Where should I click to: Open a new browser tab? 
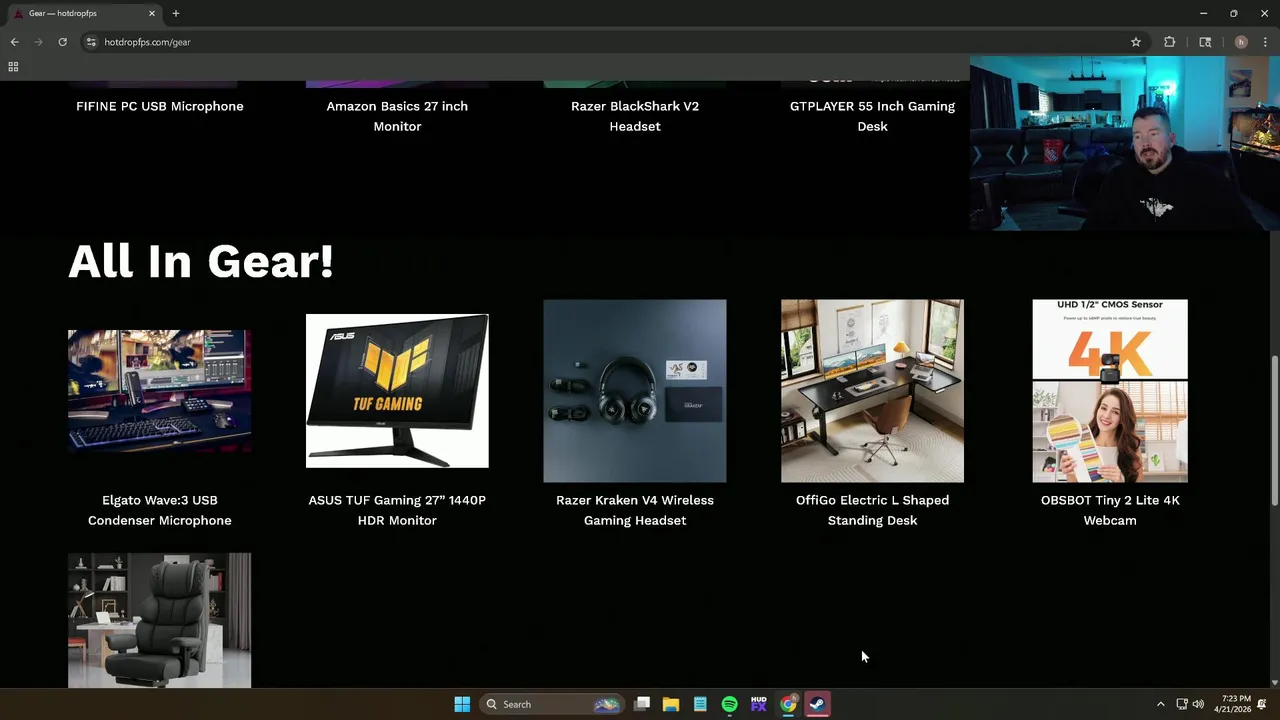coord(176,13)
